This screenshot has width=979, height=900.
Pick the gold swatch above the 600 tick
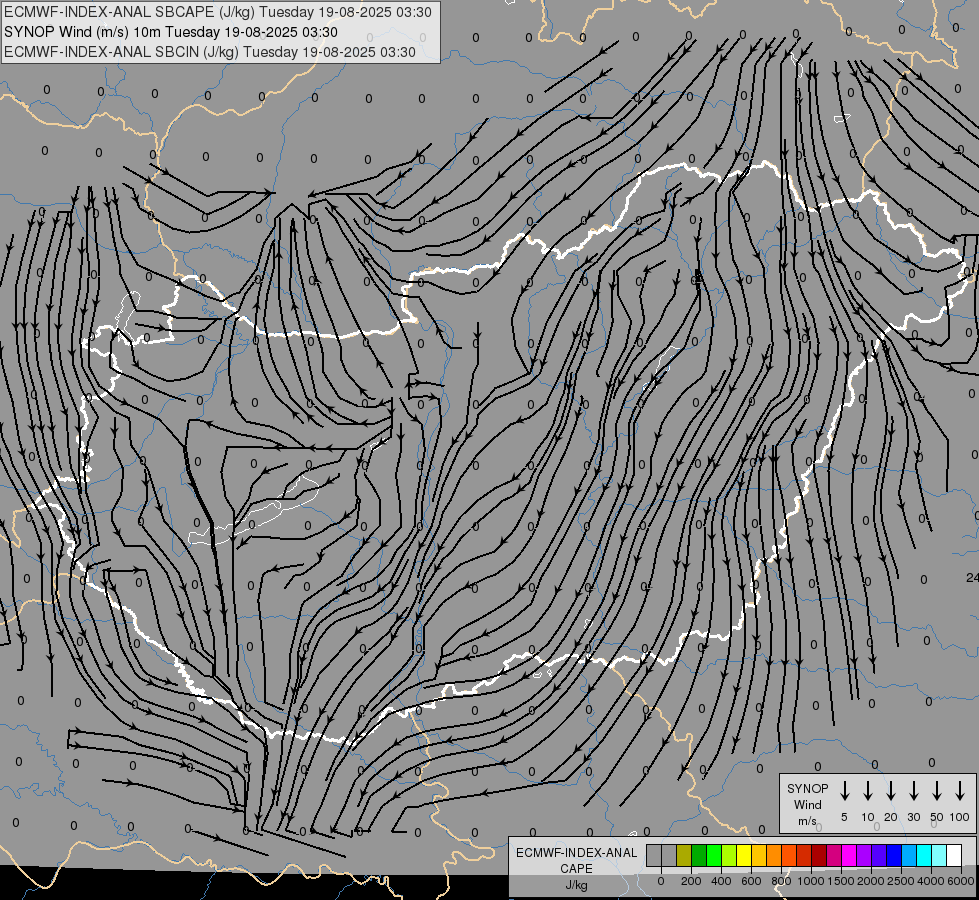[759, 855]
